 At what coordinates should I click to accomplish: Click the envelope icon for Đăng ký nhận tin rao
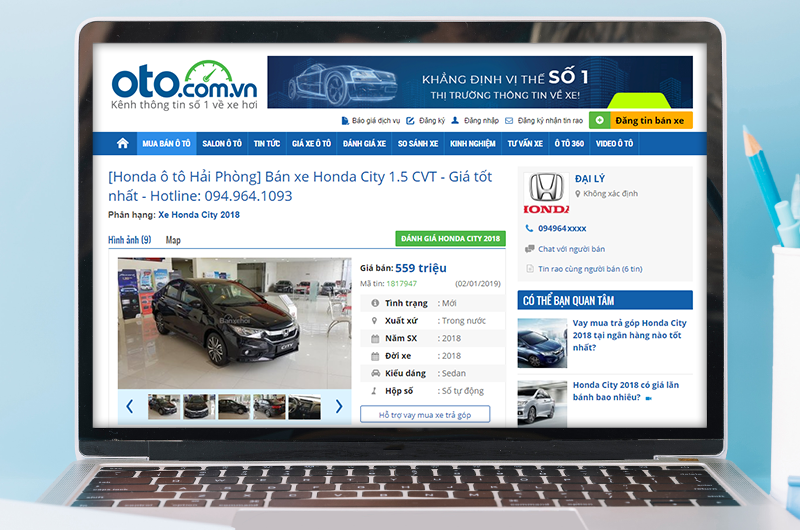click(509, 121)
